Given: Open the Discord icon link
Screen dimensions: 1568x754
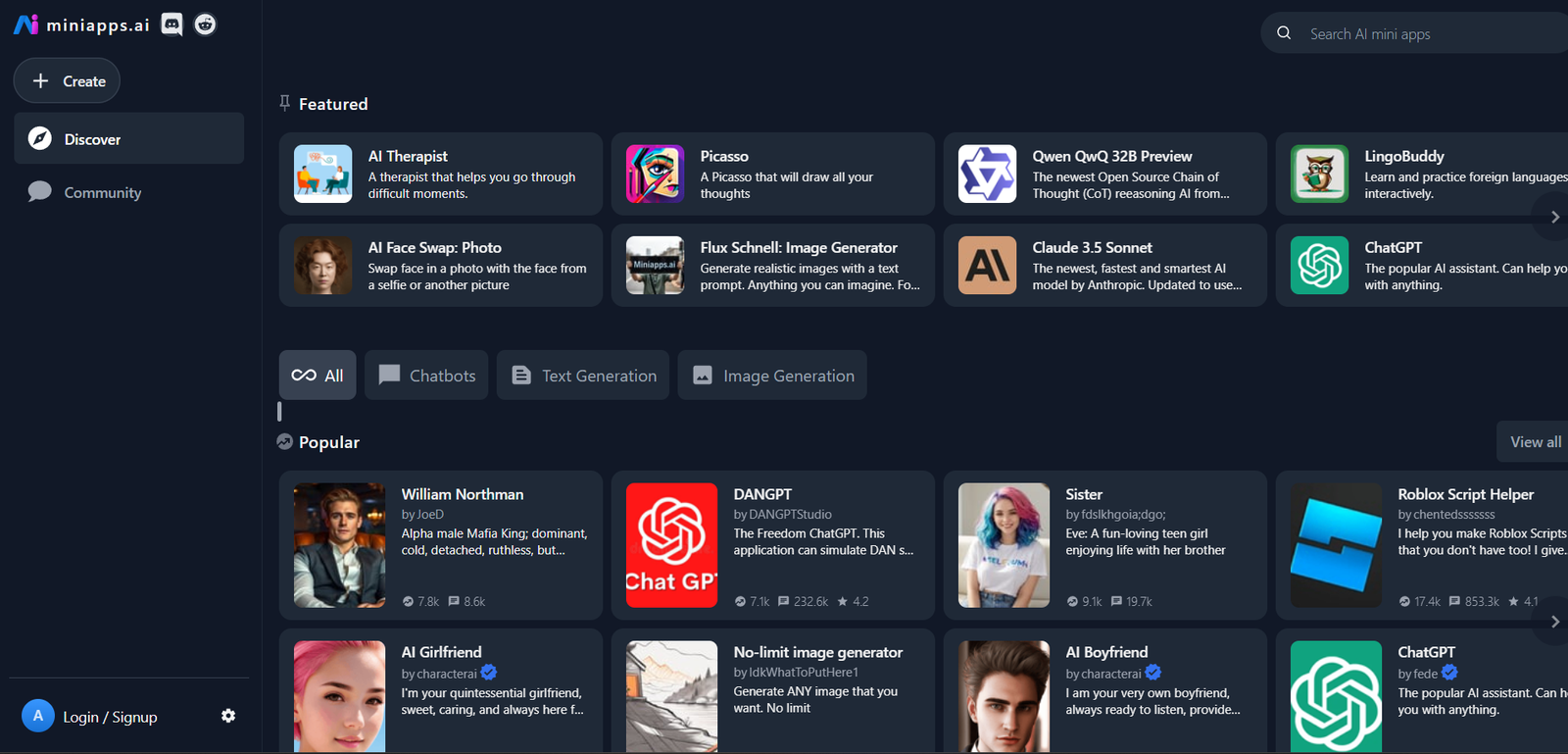Looking at the screenshot, I should tap(171, 25).
